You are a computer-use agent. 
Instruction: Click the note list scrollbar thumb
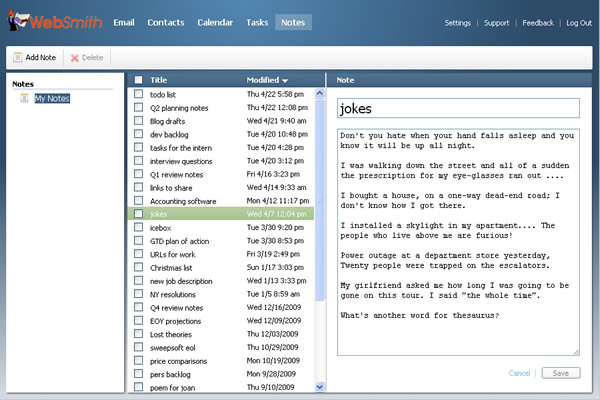point(320,199)
